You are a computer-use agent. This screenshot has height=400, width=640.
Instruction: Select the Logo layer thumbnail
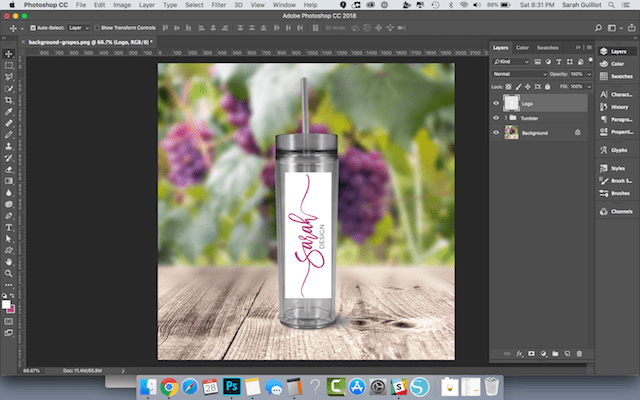click(x=512, y=102)
